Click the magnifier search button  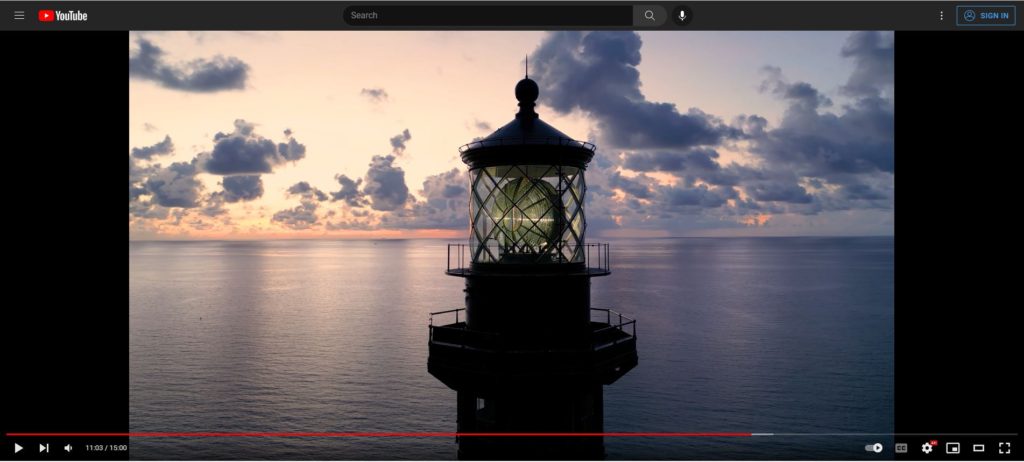pos(650,16)
